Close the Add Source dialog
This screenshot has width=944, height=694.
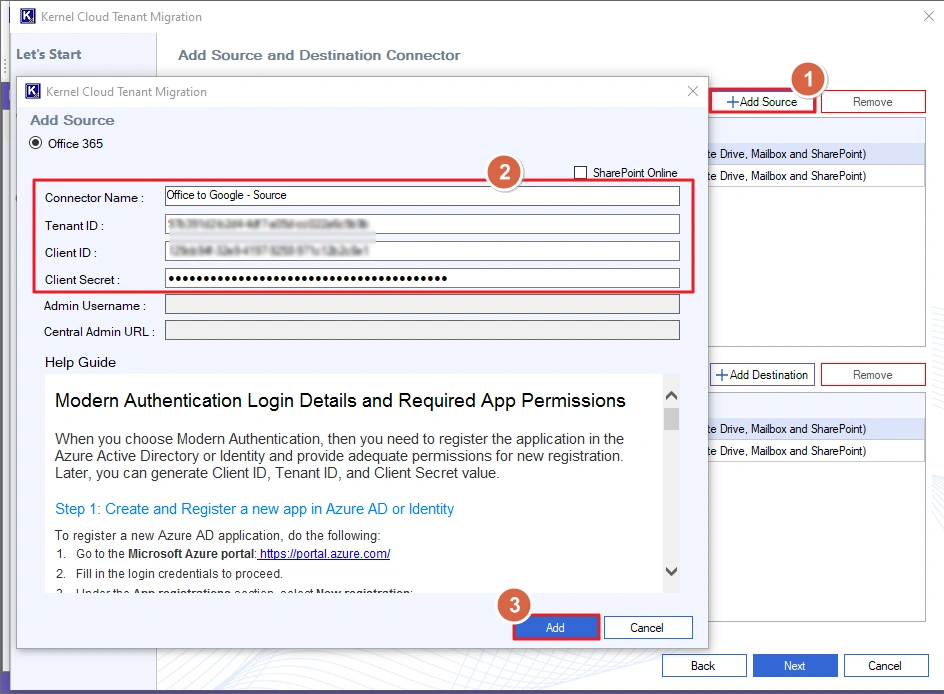click(x=692, y=91)
